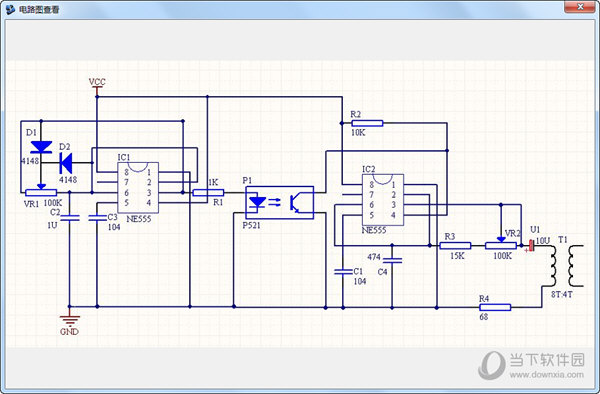Select the C1 104 capacitor
This screenshot has height=394, width=600.
[343, 272]
